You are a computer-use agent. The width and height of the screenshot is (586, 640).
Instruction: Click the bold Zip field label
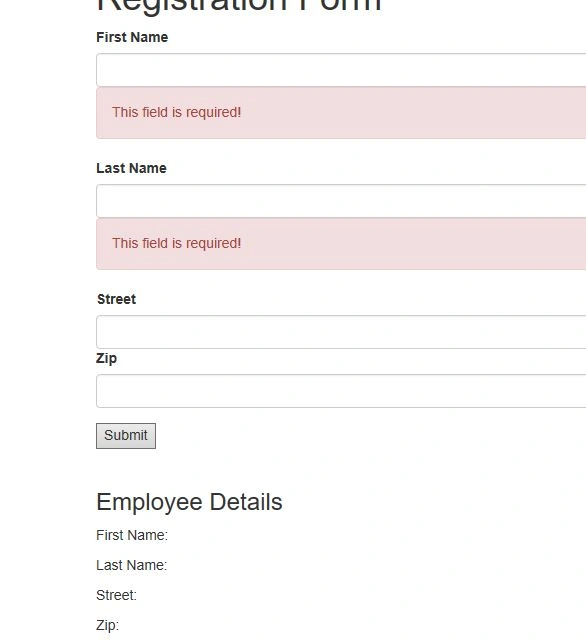pyautogui.click(x=107, y=358)
